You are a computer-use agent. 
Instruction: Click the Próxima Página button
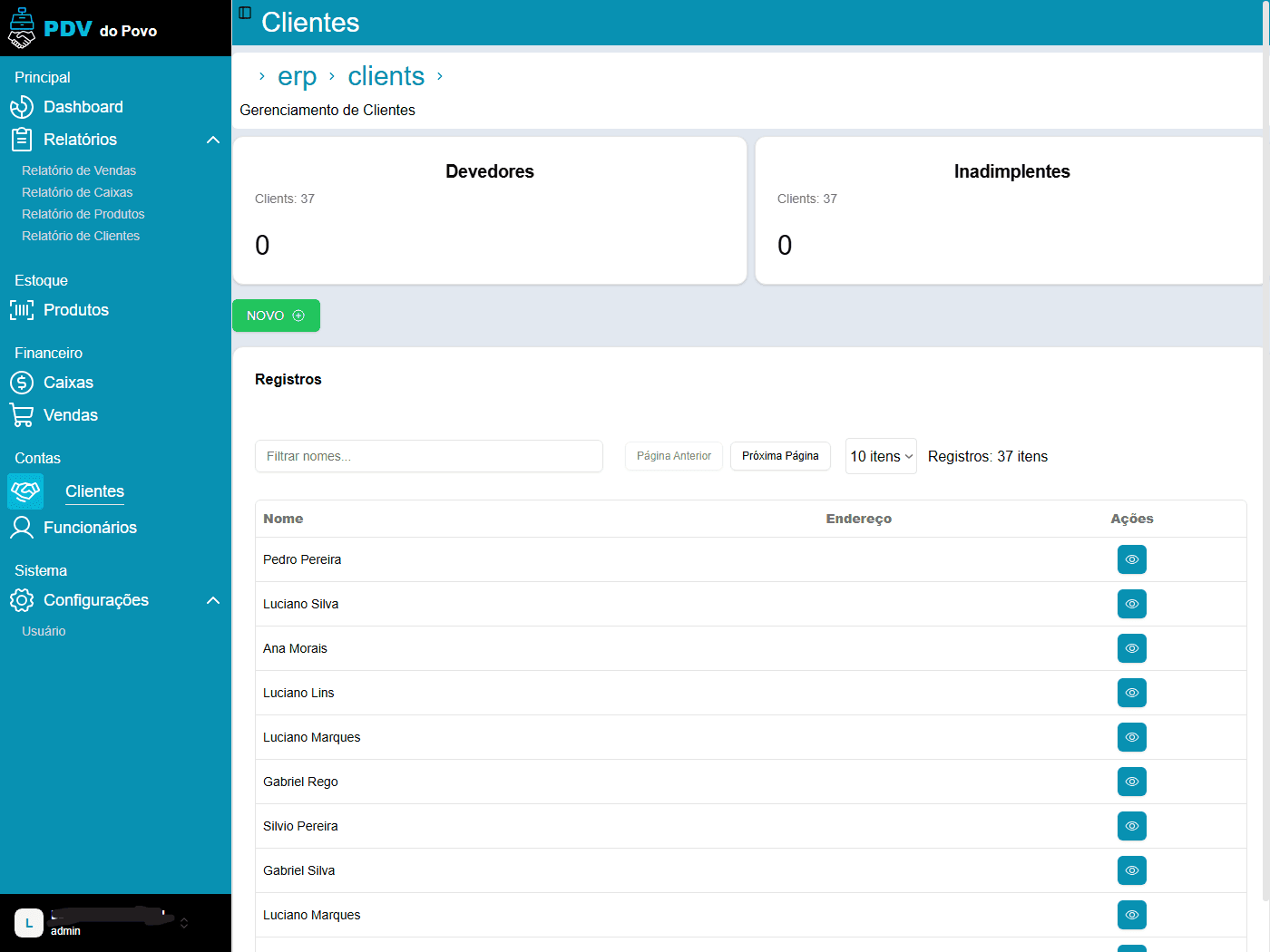[x=780, y=456]
